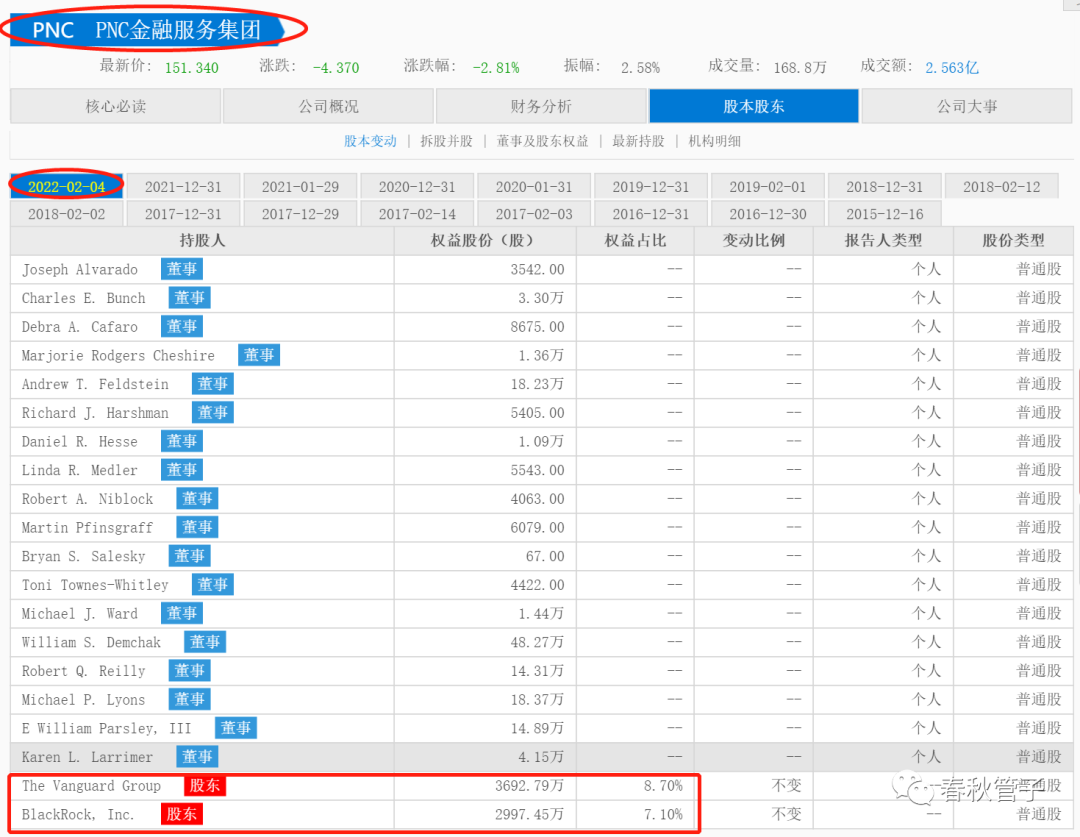
Task: Click 董事 tag beside Michael J. Ward
Action: click(182, 613)
